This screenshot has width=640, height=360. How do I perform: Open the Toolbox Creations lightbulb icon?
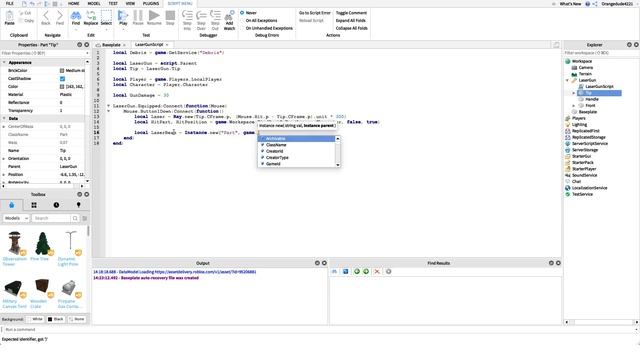coord(78,205)
